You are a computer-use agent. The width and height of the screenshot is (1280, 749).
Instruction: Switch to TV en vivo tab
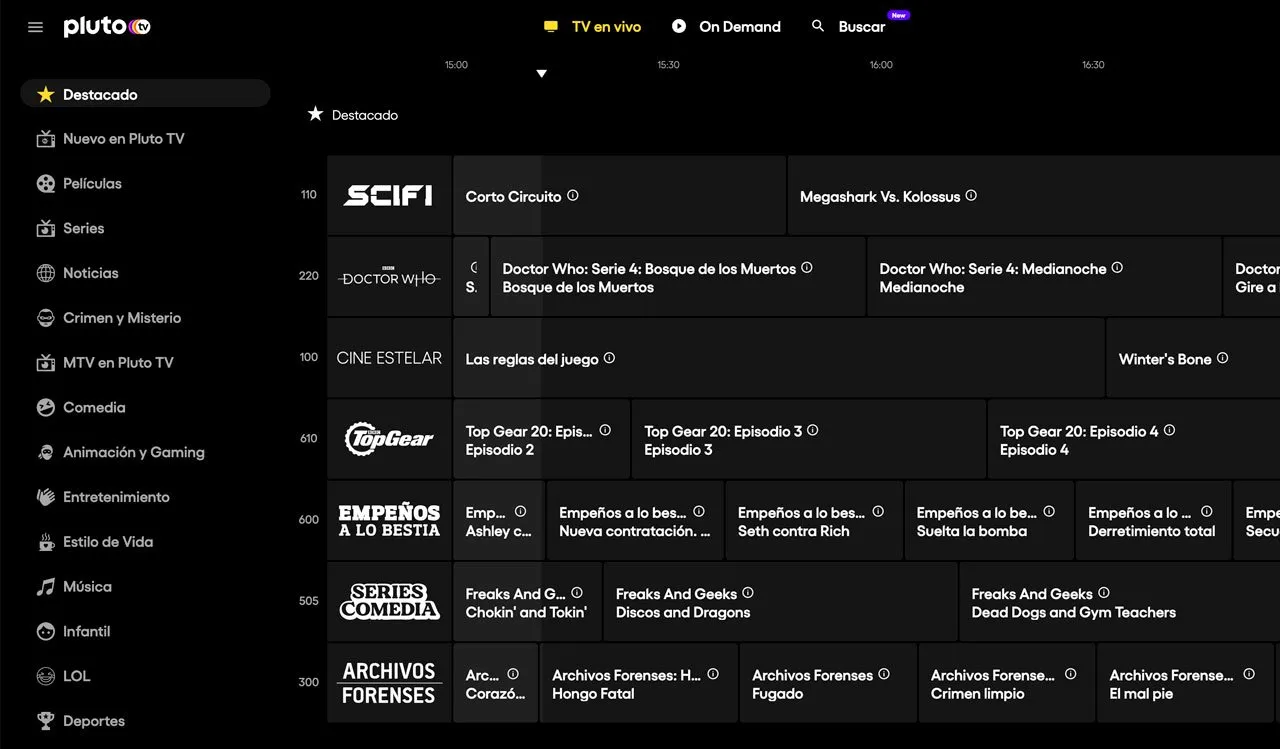[592, 27]
